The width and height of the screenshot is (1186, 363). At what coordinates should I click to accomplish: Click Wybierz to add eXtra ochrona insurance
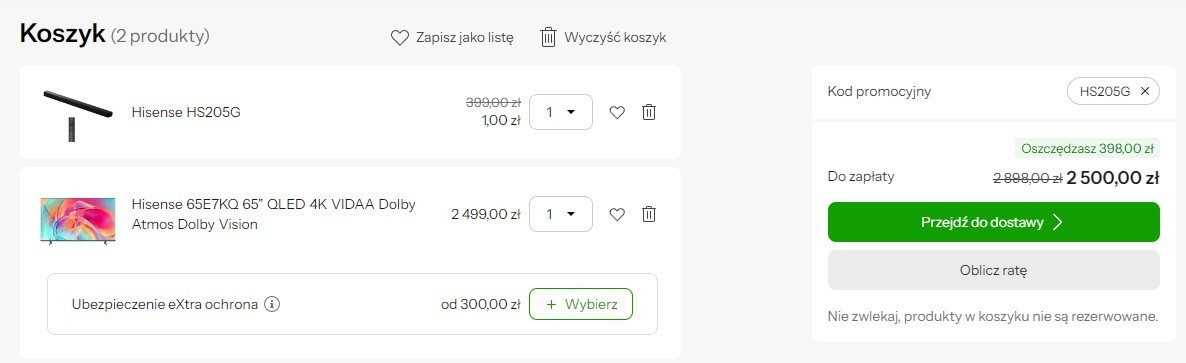click(581, 304)
